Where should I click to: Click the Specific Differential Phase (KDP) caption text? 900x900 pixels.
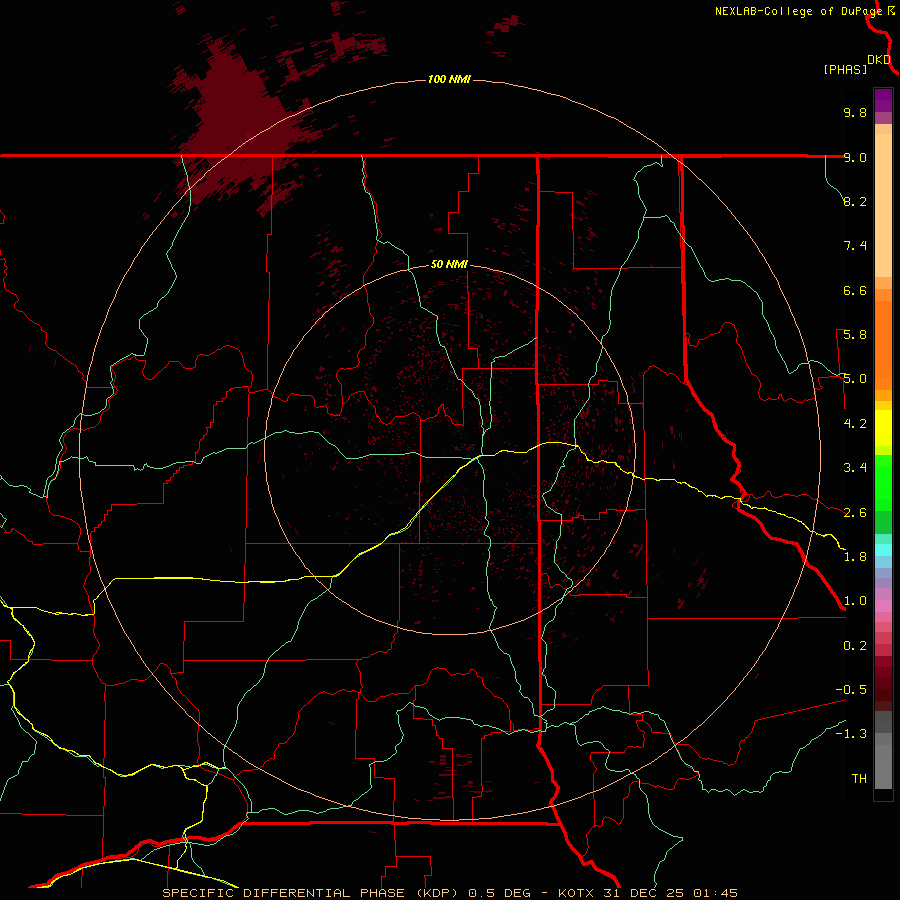(311, 893)
